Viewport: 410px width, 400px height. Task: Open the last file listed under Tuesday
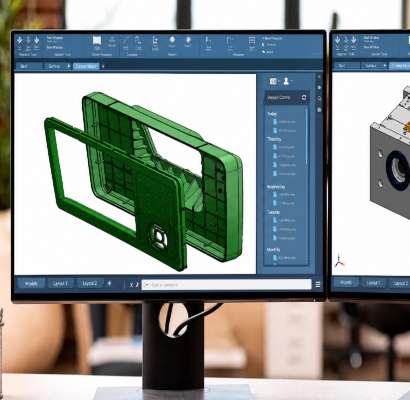pyautogui.click(x=284, y=238)
